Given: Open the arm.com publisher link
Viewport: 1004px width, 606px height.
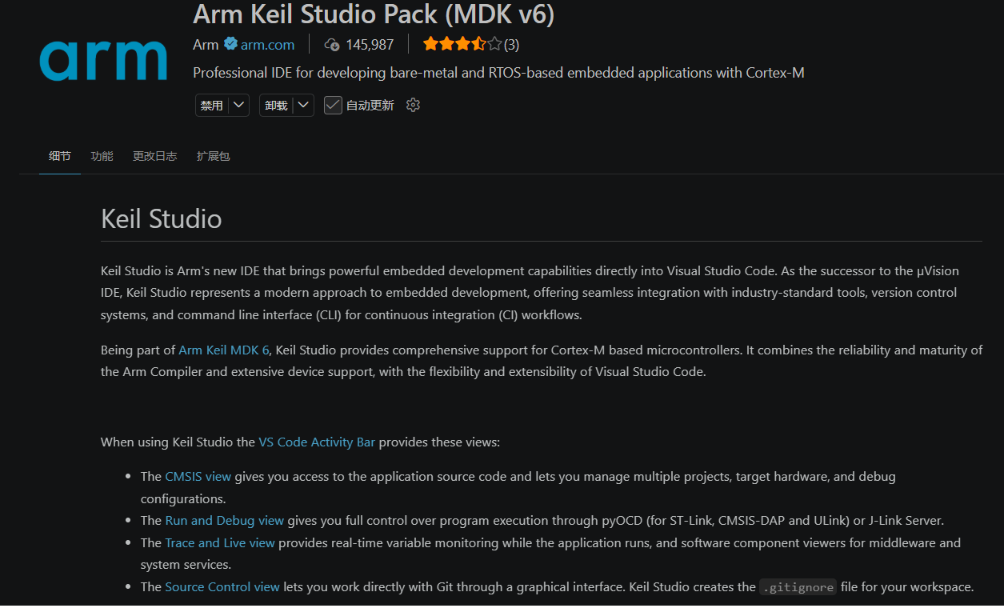Looking at the screenshot, I should click(x=268, y=45).
